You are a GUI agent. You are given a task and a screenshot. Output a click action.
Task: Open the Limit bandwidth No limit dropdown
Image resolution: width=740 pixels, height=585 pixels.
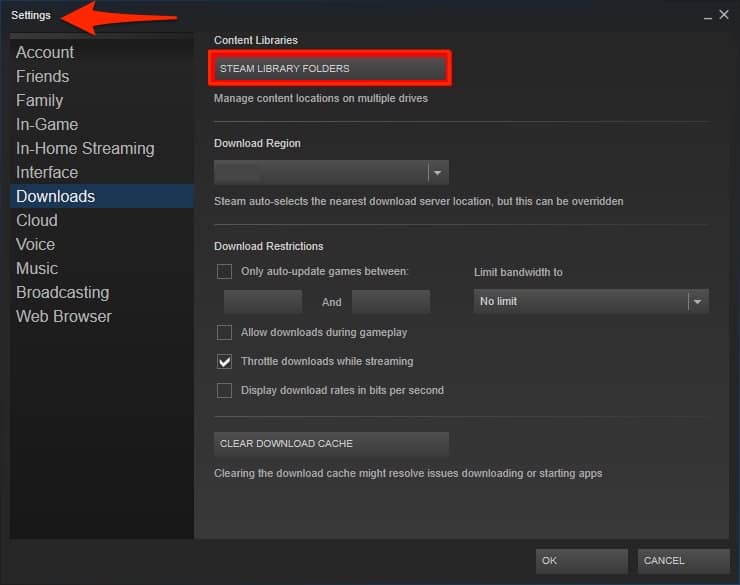click(591, 301)
